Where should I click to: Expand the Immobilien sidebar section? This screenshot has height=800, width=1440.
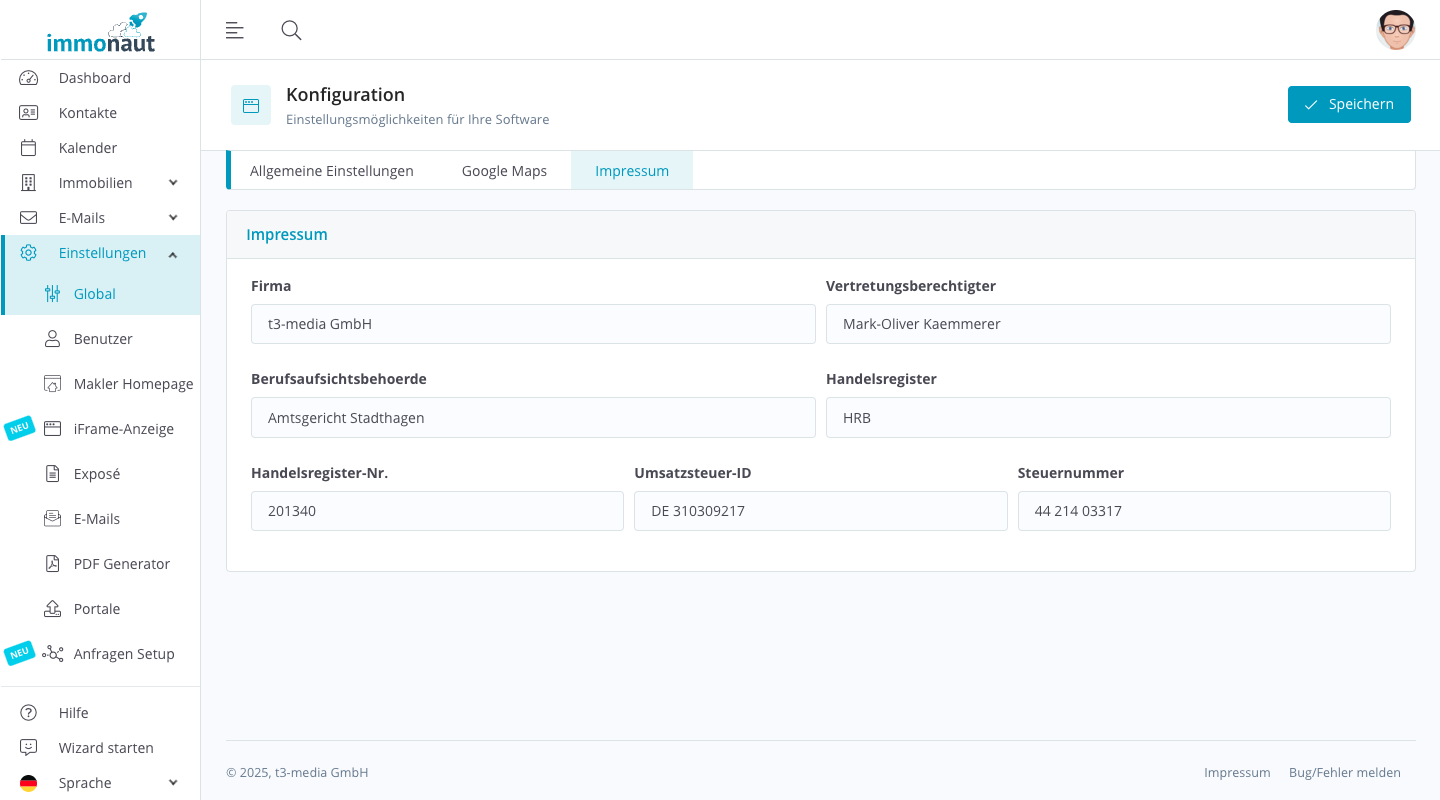[x=172, y=182]
